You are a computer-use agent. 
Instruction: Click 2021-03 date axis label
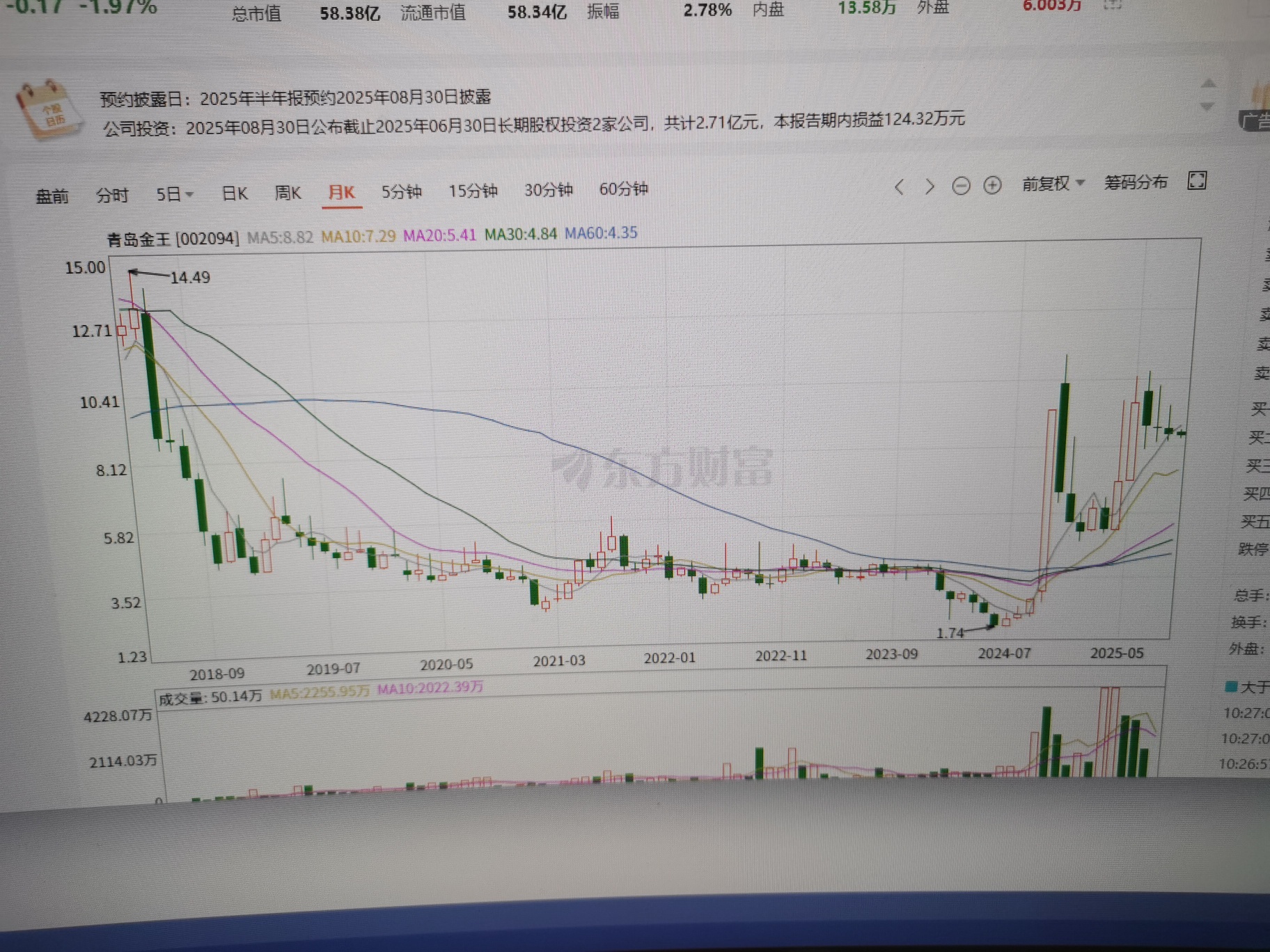pos(558,660)
